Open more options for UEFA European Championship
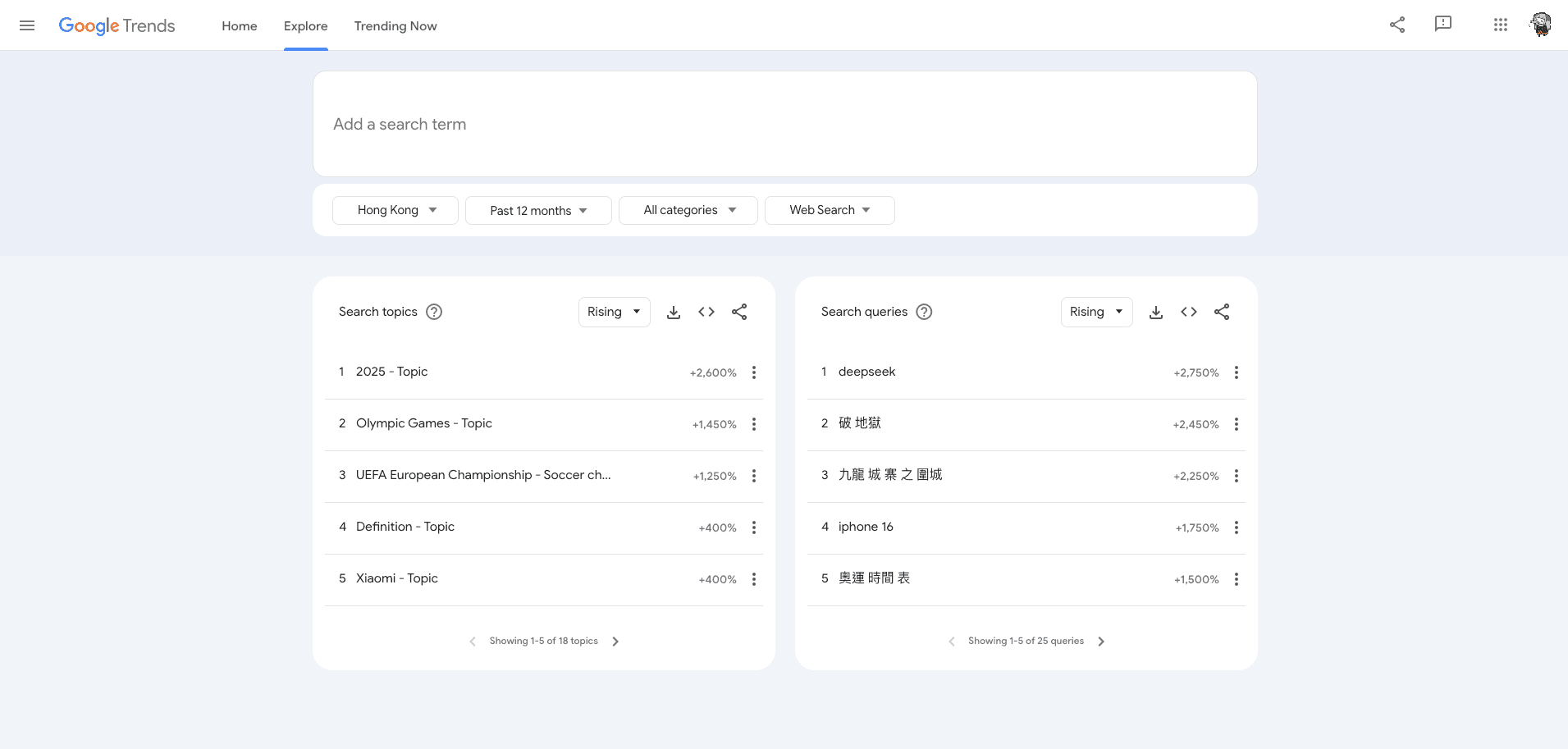The height and width of the screenshot is (749, 1568). pos(754,476)
